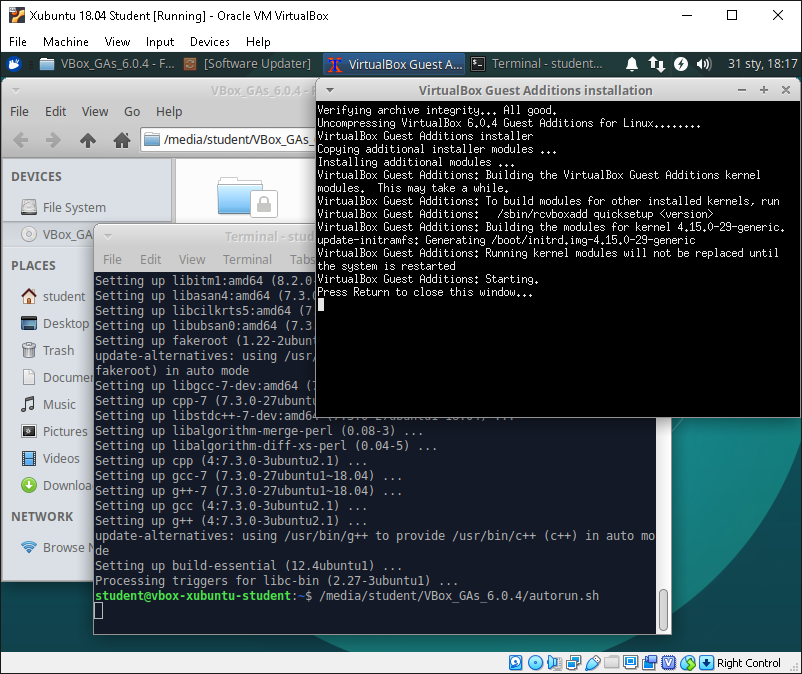
Task: Select the locked folder icon in file manager
Action: [247, 197]
